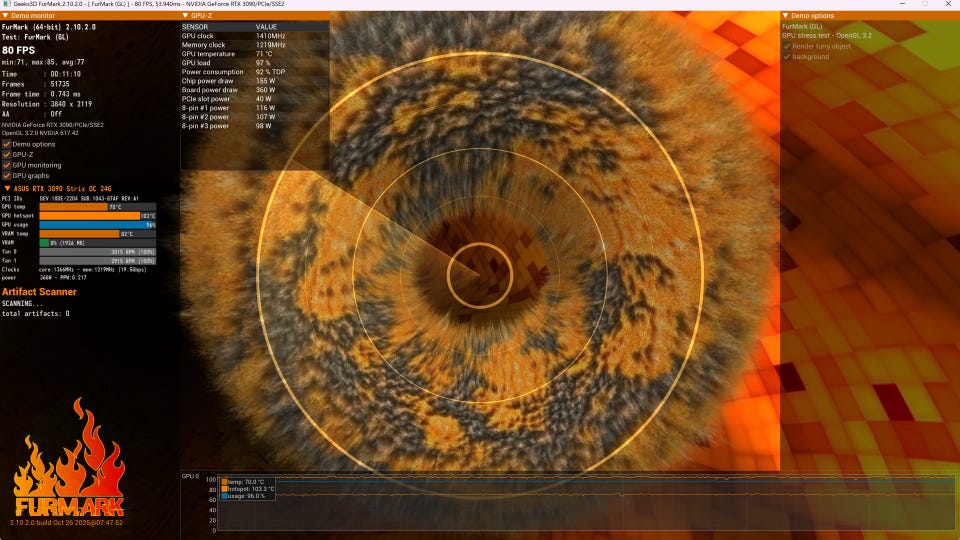Collapse the Demo options panel
This screenshot has height=540, width=960.
(x=786, y=15)
